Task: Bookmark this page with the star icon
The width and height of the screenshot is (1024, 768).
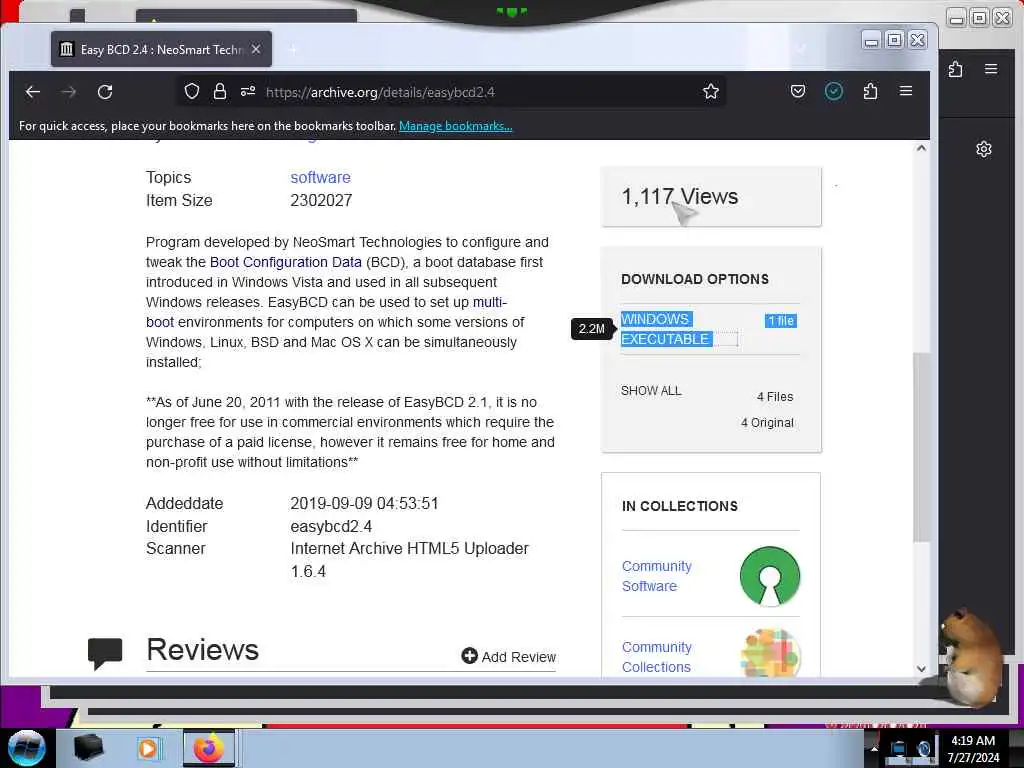Action: coord(711,91)
